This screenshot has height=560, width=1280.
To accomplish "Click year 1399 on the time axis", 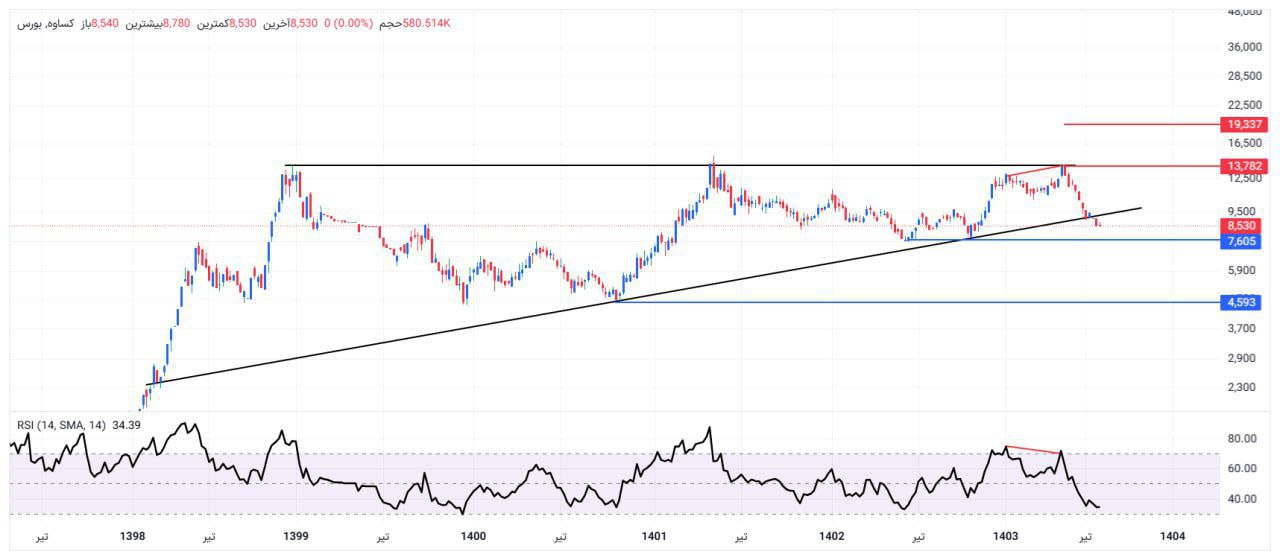I will tap(296, 537).
